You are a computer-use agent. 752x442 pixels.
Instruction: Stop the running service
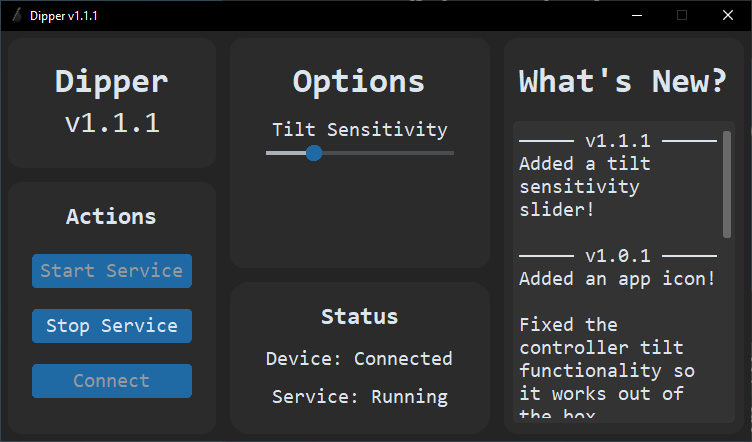coord(112,326)
